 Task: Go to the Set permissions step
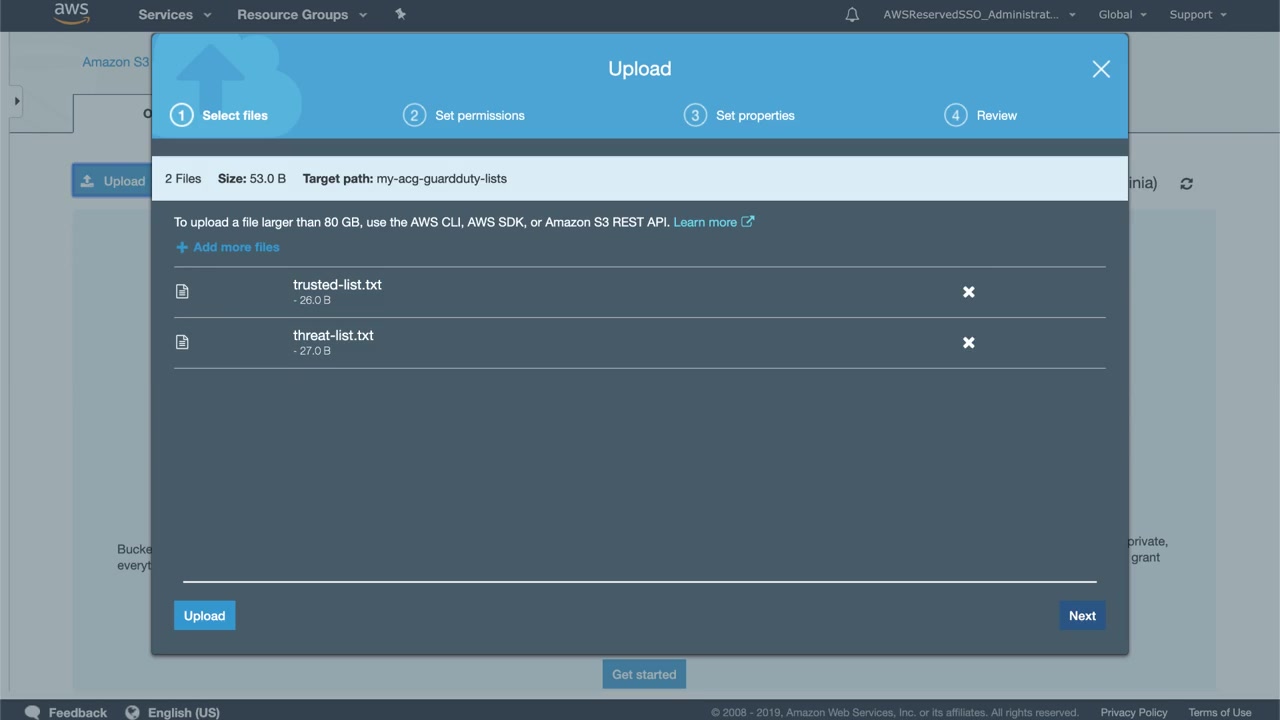coord(464,115)
